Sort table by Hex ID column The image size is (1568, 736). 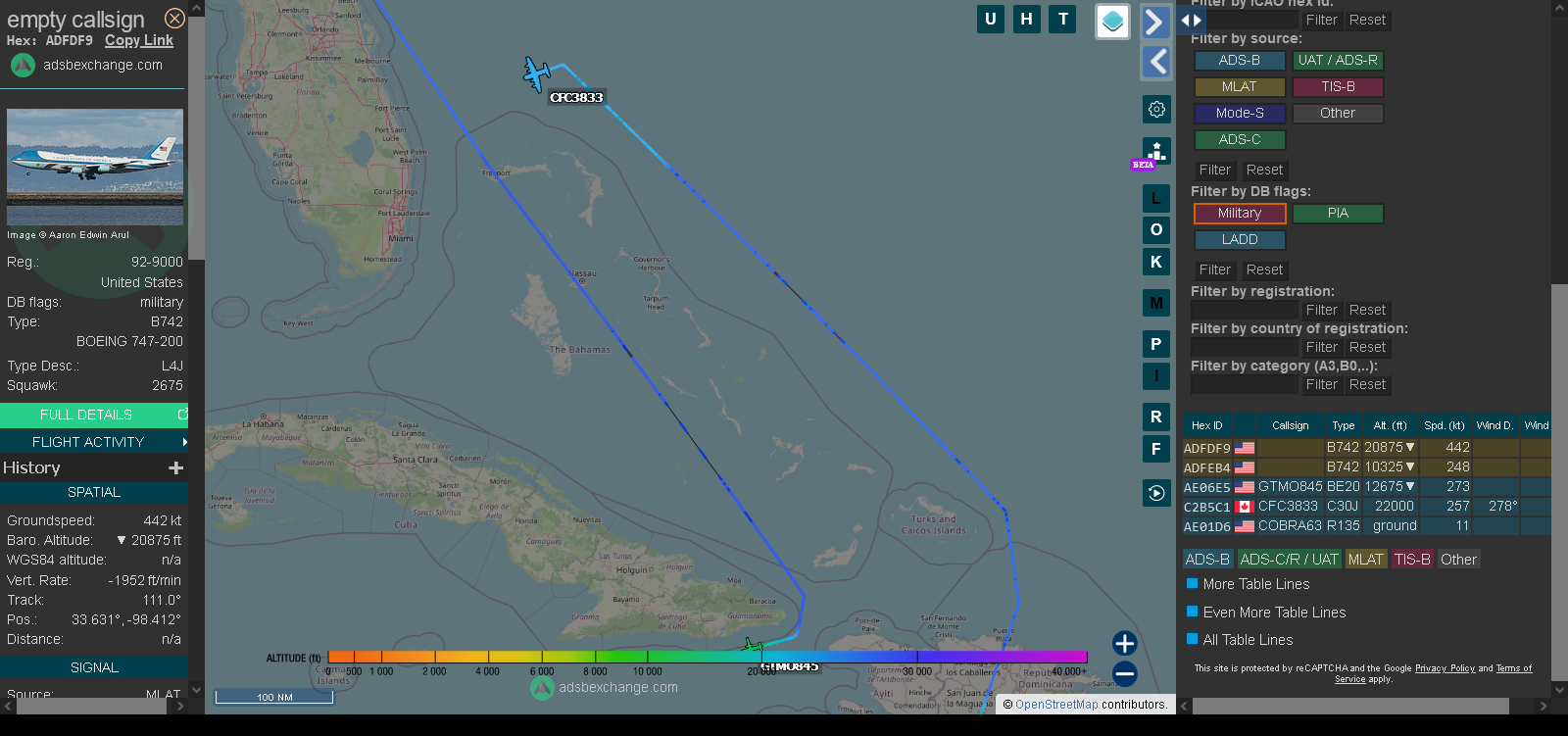point(1207,425)
